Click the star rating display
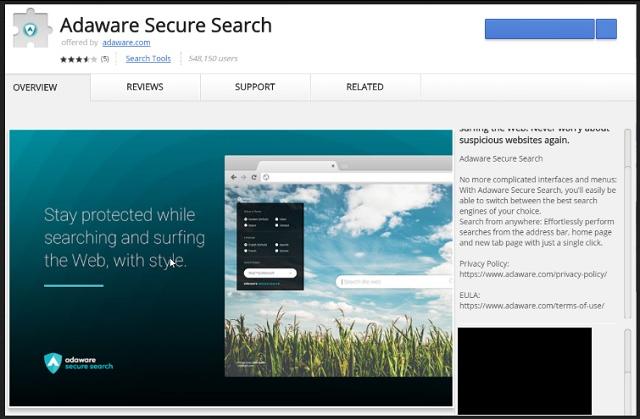The image size is (640, 419). (x=79, y=59)
